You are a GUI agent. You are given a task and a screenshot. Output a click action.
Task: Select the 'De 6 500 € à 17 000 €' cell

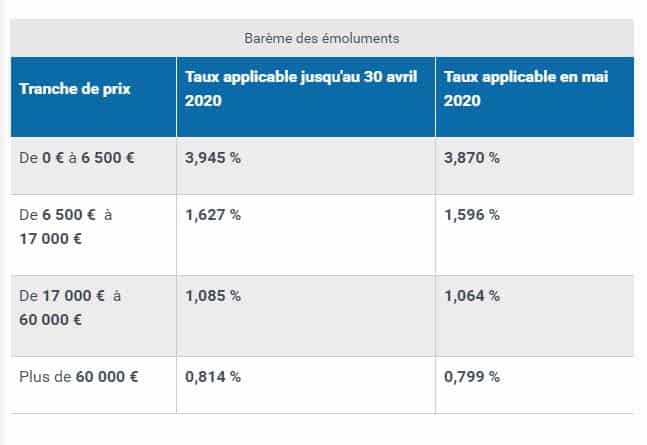point(66,227)
